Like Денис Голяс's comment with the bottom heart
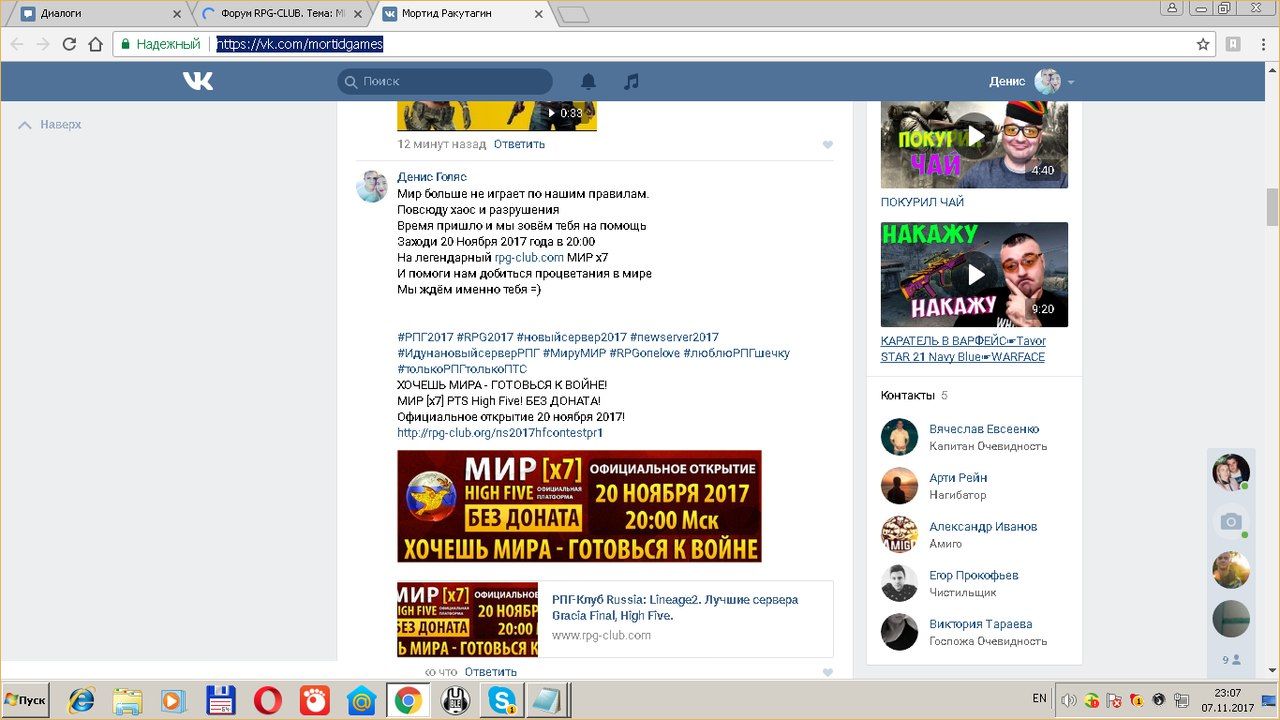Image resolution: width=1280 pixels, height=720 pixels. coord(828,673)
